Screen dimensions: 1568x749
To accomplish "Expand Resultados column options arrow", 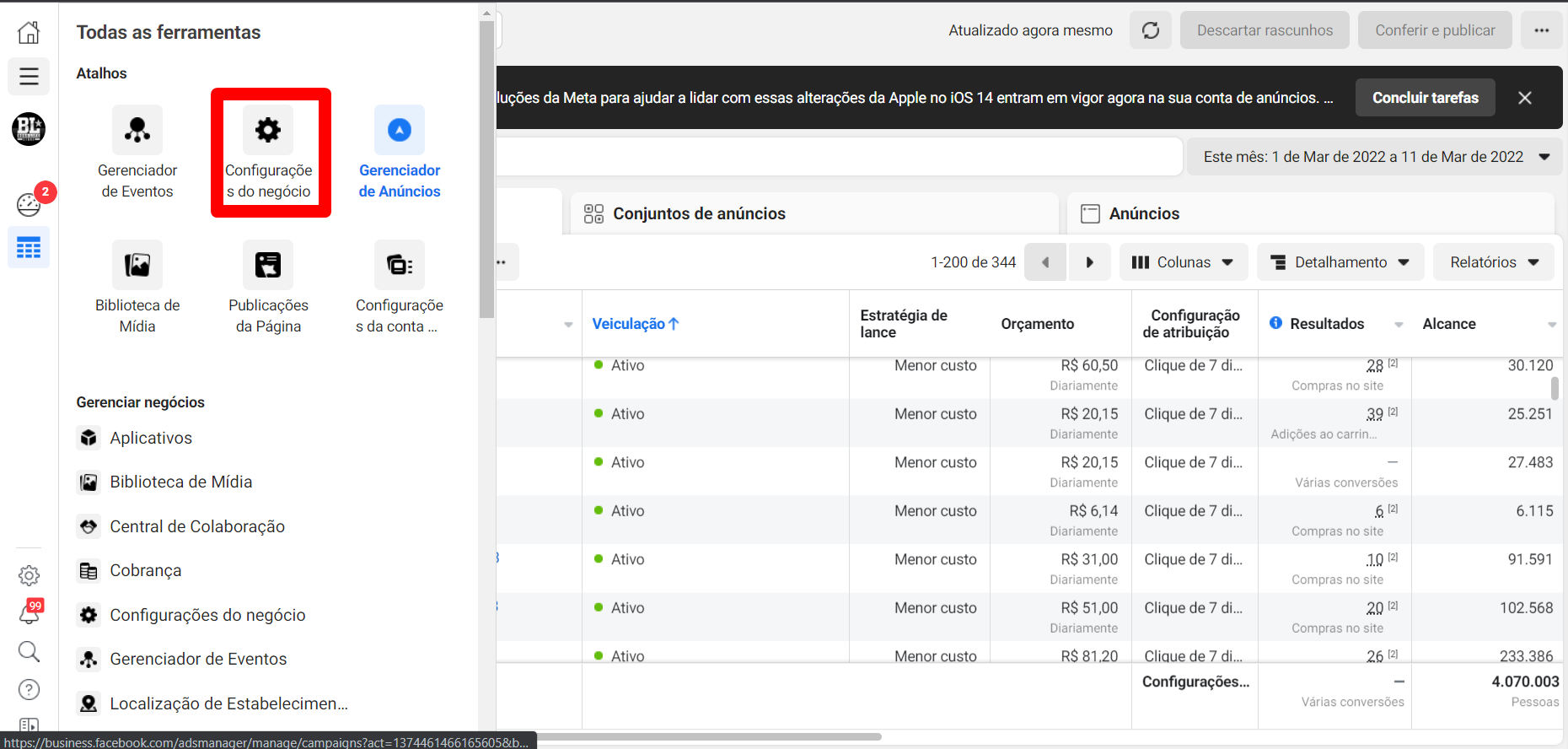I will point(1399,325).
